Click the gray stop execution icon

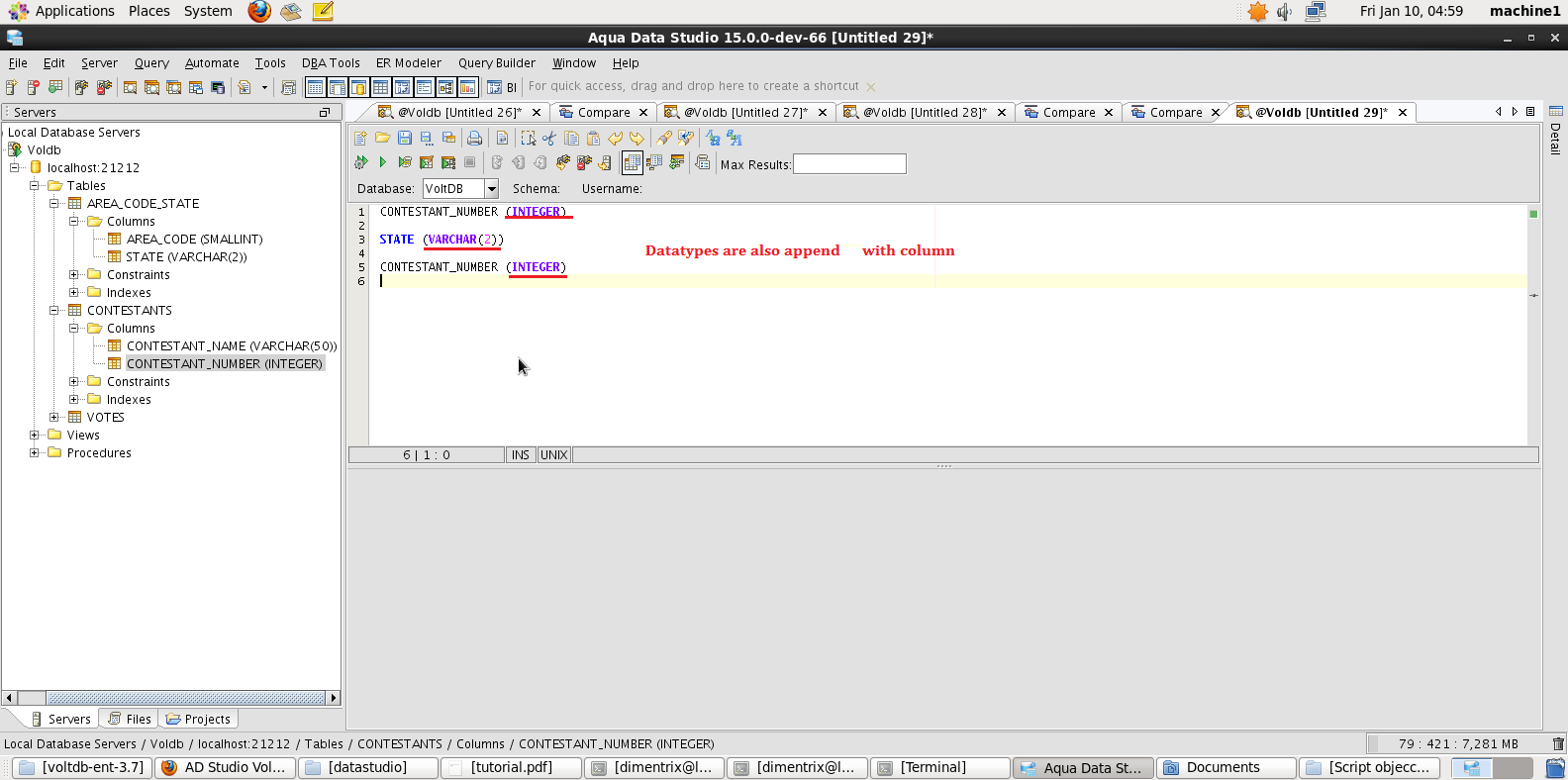(x=470, y=162)
